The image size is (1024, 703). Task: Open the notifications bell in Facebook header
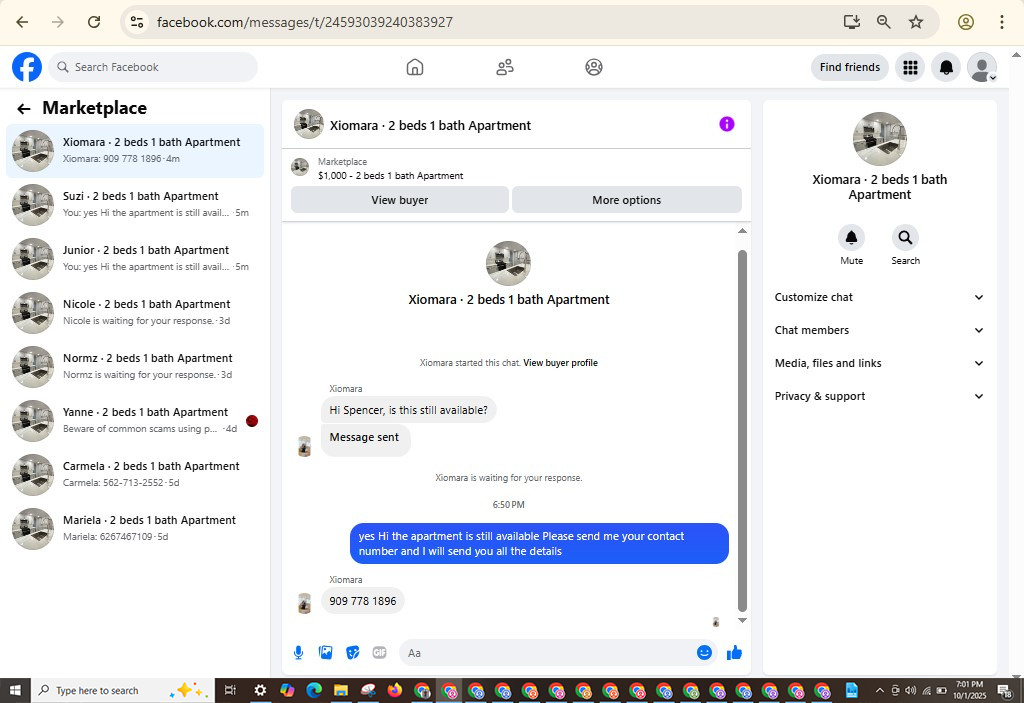(946, 67)
